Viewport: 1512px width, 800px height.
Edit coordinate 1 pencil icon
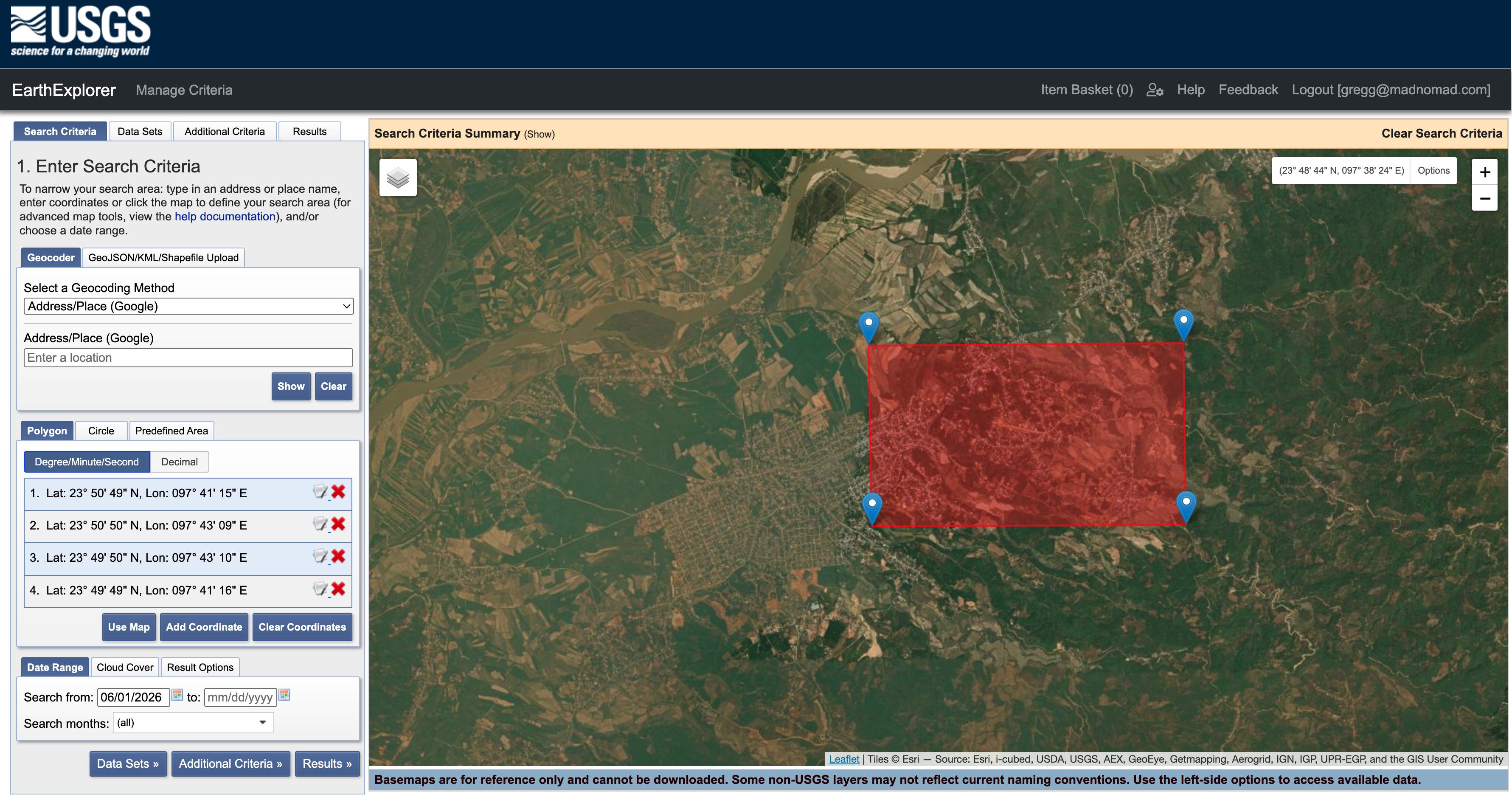point(320,492)
